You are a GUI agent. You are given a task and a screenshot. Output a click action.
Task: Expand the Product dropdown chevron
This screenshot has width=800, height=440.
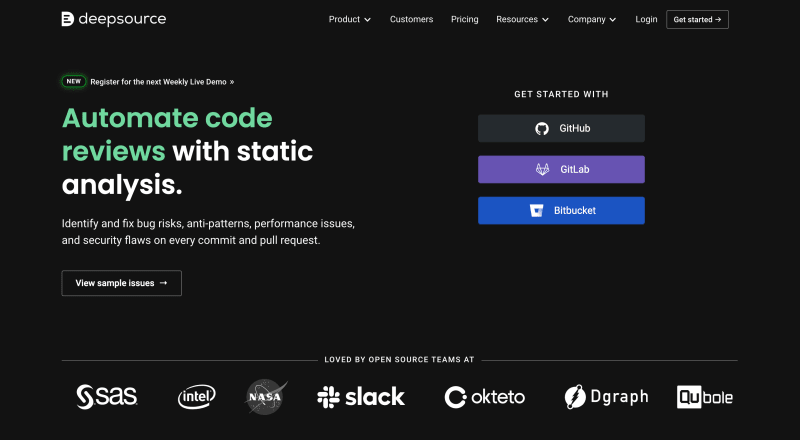(x=367, y=20)
